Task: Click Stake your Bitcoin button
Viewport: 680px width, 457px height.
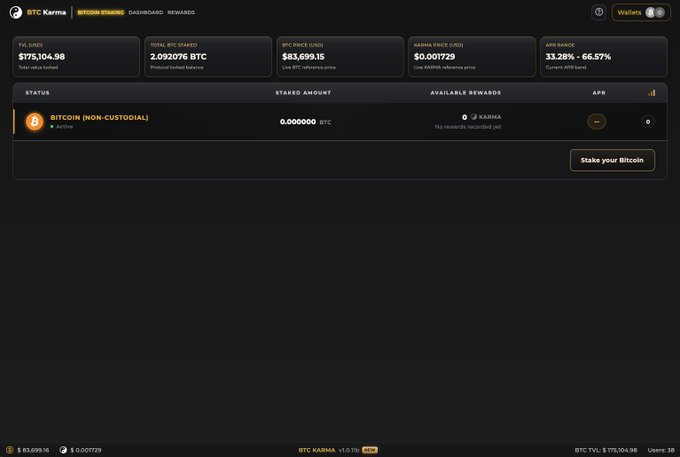Action: (x=612, y=160)
